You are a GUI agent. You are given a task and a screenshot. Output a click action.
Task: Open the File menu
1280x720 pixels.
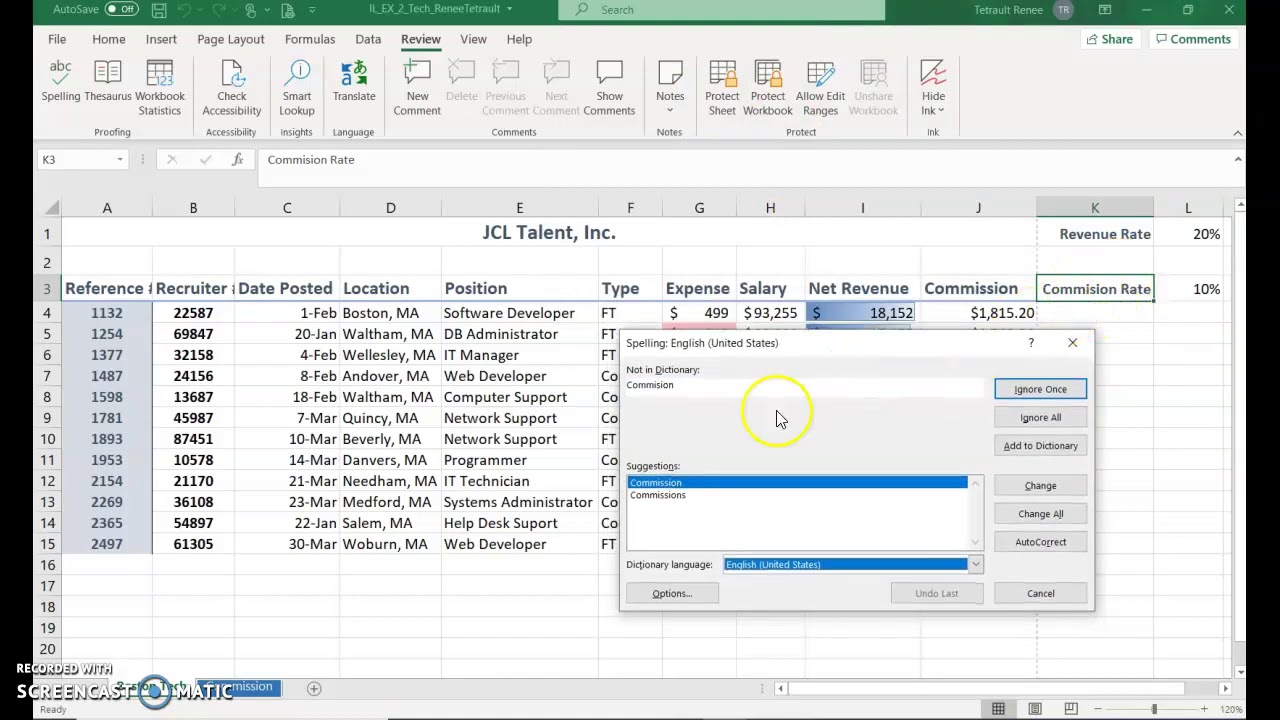click(x=57, y=39)
